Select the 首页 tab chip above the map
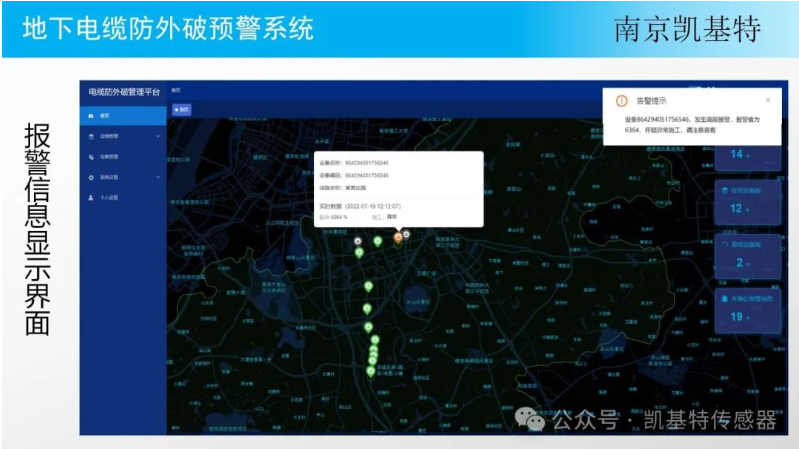 181,110
